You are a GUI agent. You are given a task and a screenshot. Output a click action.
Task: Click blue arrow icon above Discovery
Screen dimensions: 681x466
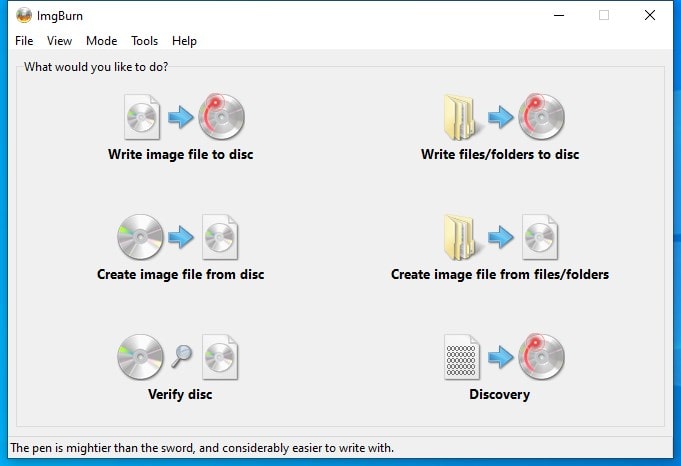coord(501,357)
